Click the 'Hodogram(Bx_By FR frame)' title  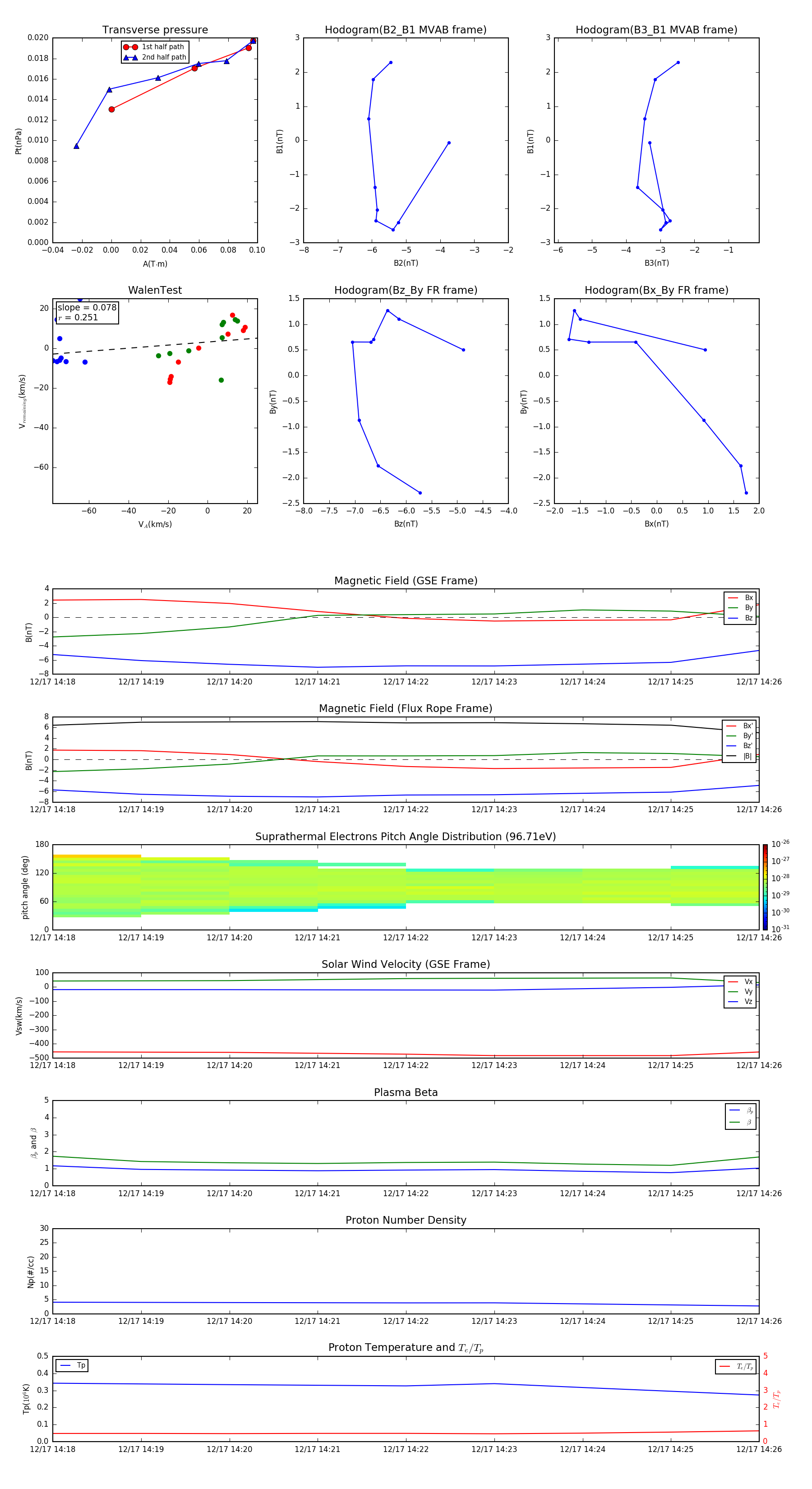[656, 290]
